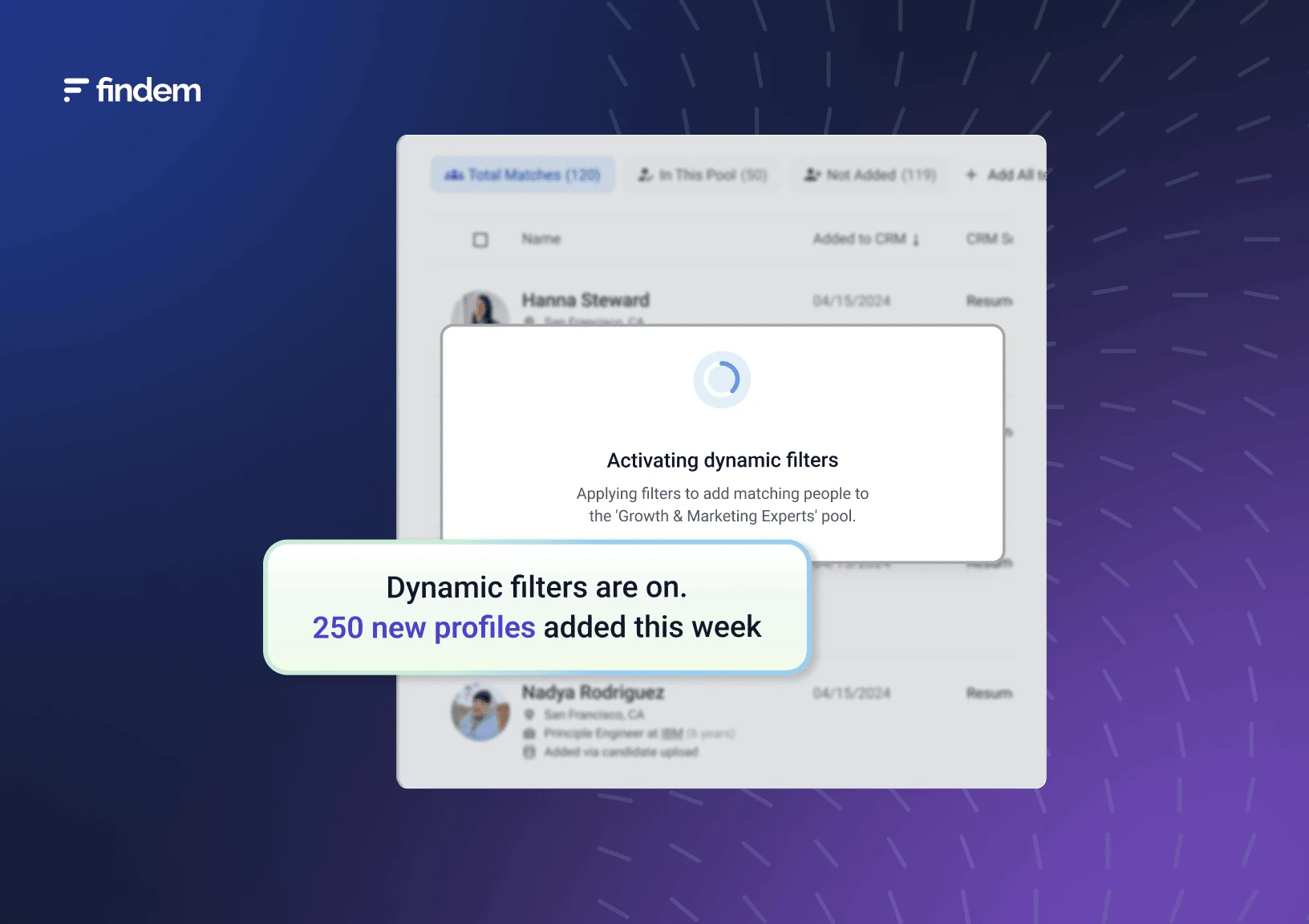Click the Resume label in Hanna Steward's row

pos(990,301)
